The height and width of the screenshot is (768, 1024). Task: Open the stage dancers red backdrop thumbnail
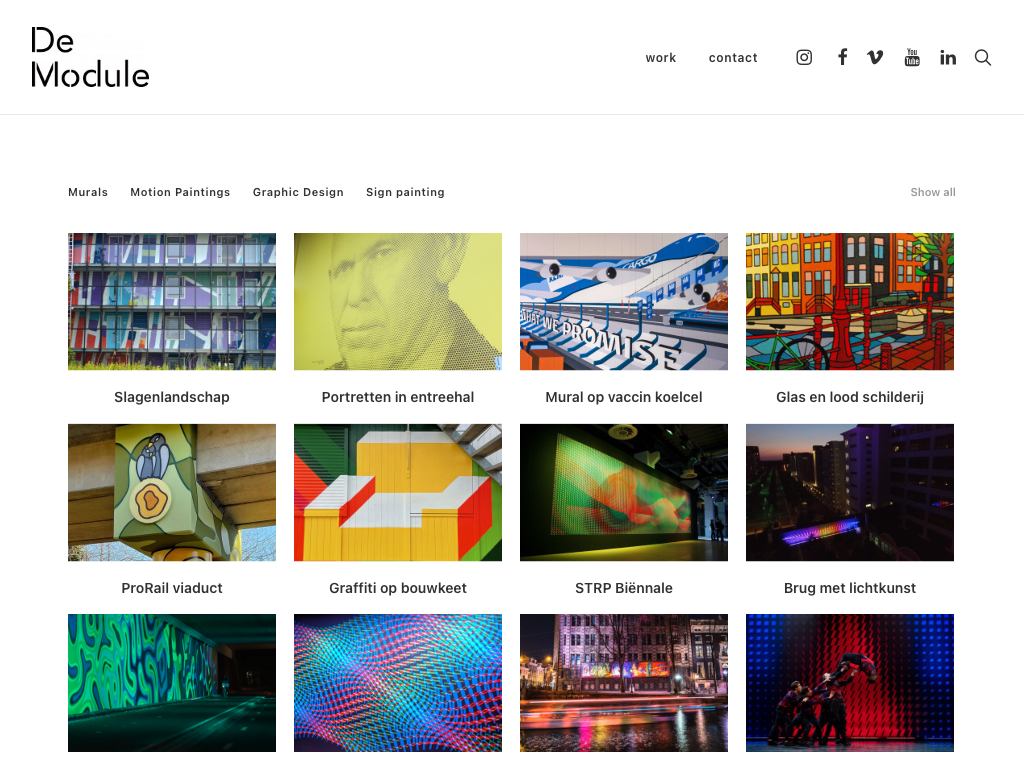coord(850,683)
